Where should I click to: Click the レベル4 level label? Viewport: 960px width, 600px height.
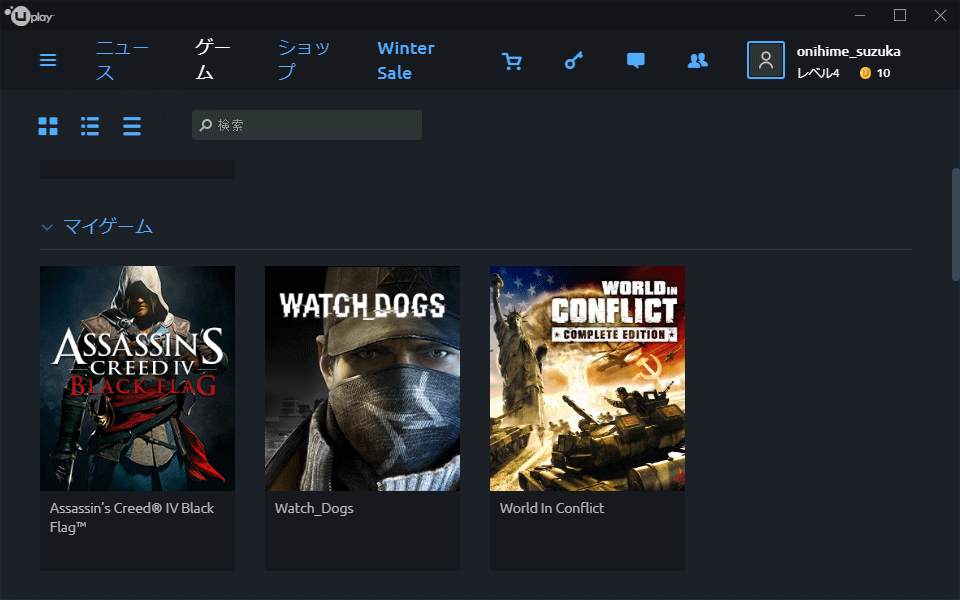pyautogui.click(x=818, y=73)
